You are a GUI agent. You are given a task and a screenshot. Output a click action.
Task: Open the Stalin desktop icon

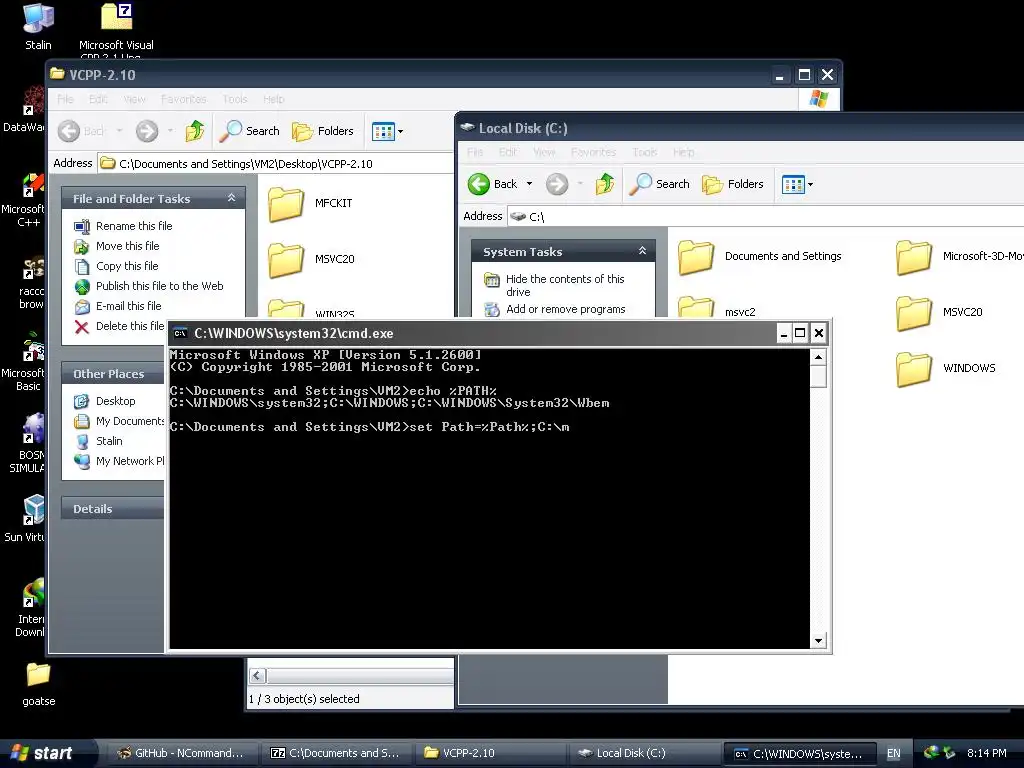coord(38,26)
